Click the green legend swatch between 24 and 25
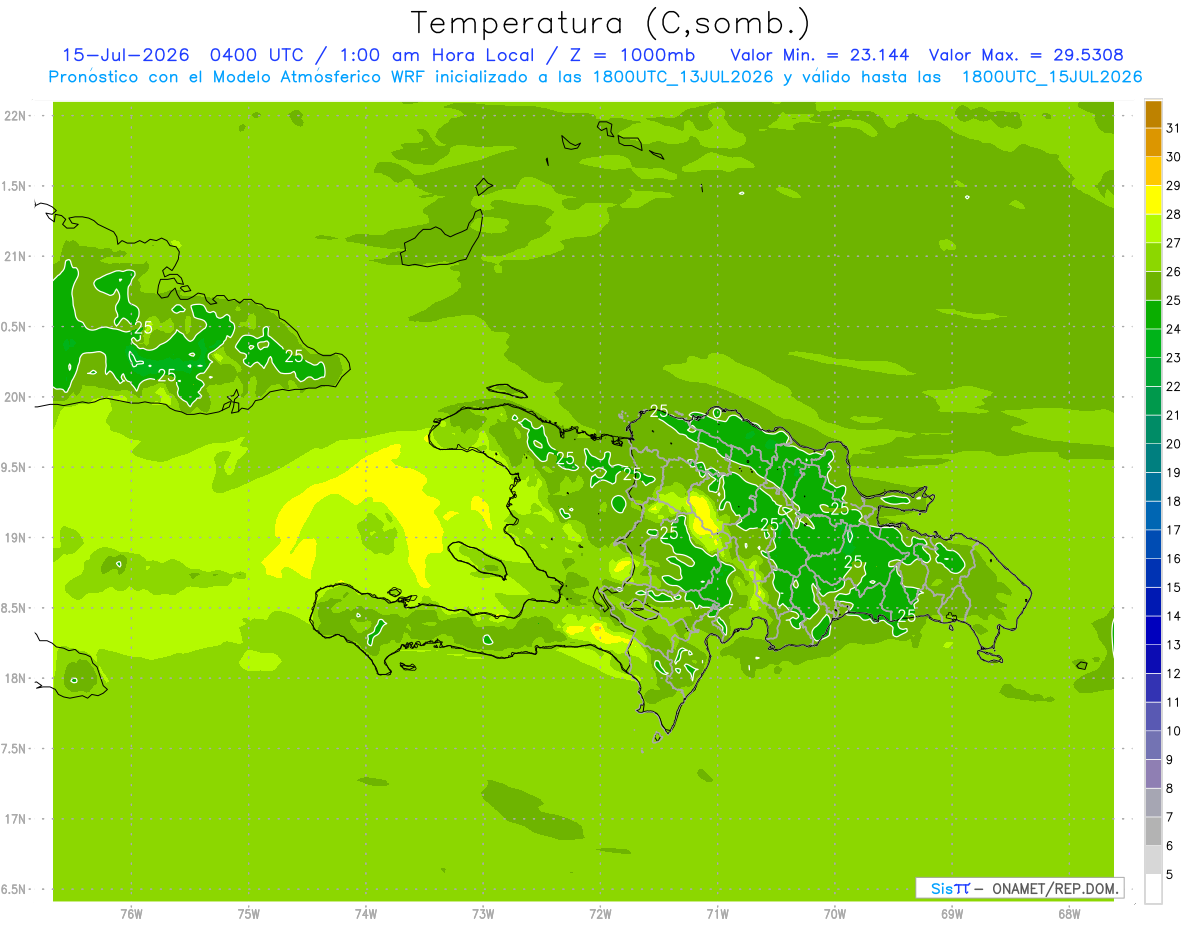The height and width of the screenshot is (927, 1200). coord(1153,315)
